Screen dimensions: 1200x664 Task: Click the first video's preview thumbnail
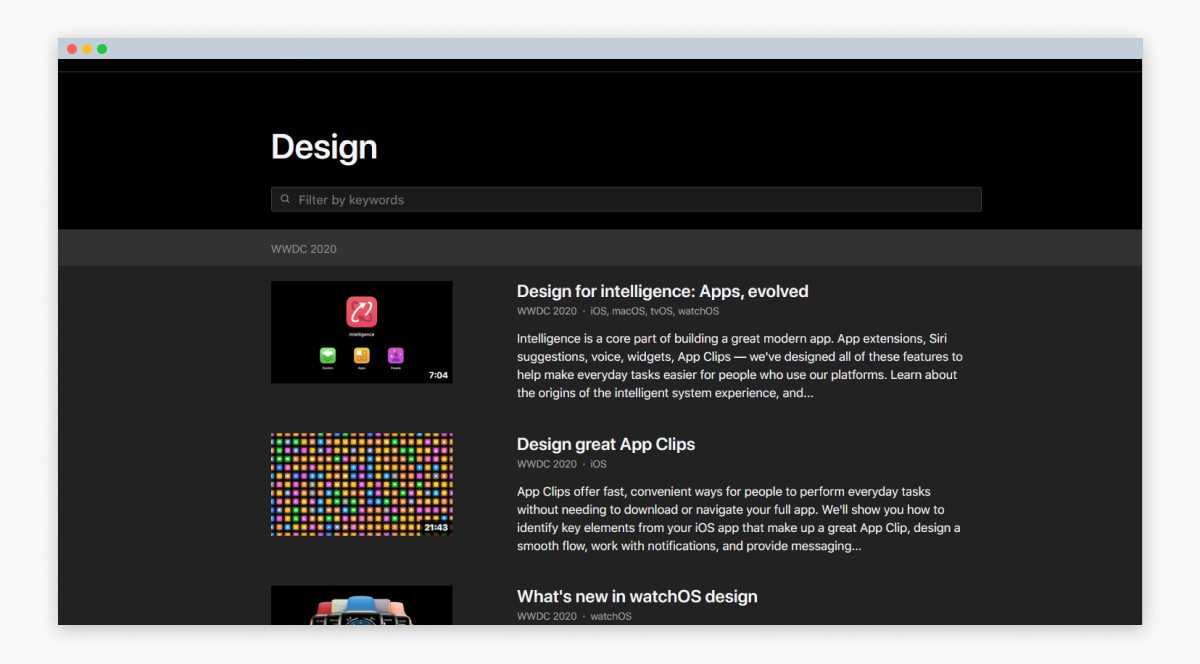point(361,332)
